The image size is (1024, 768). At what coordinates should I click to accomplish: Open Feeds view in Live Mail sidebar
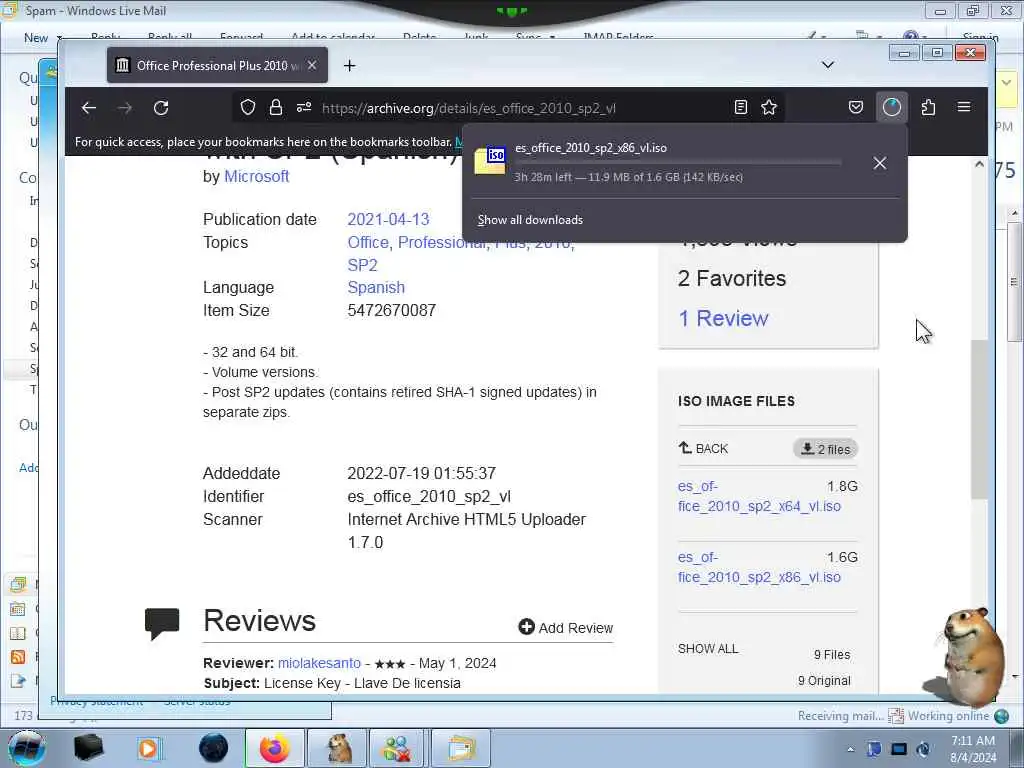[18, 657]
